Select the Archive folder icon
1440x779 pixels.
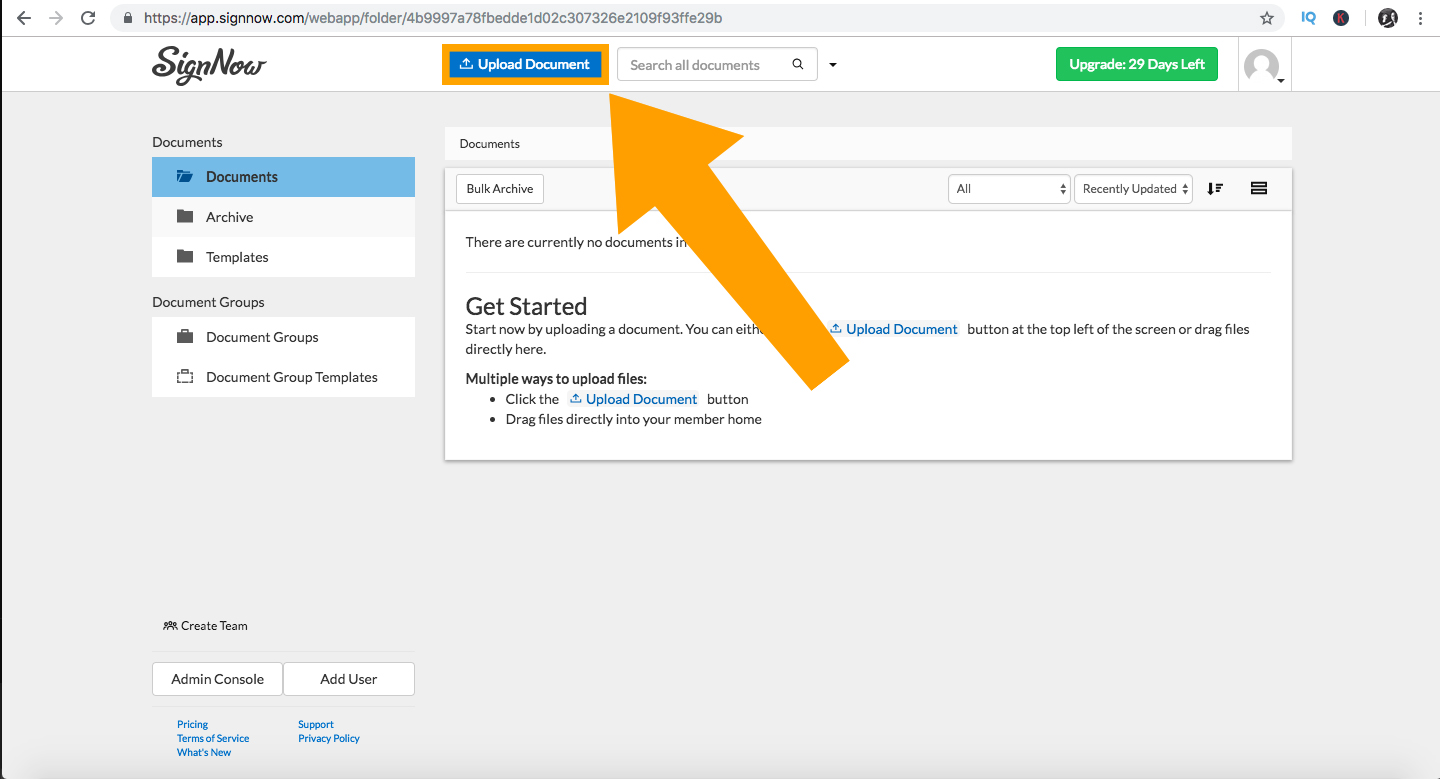click(185, 216)
